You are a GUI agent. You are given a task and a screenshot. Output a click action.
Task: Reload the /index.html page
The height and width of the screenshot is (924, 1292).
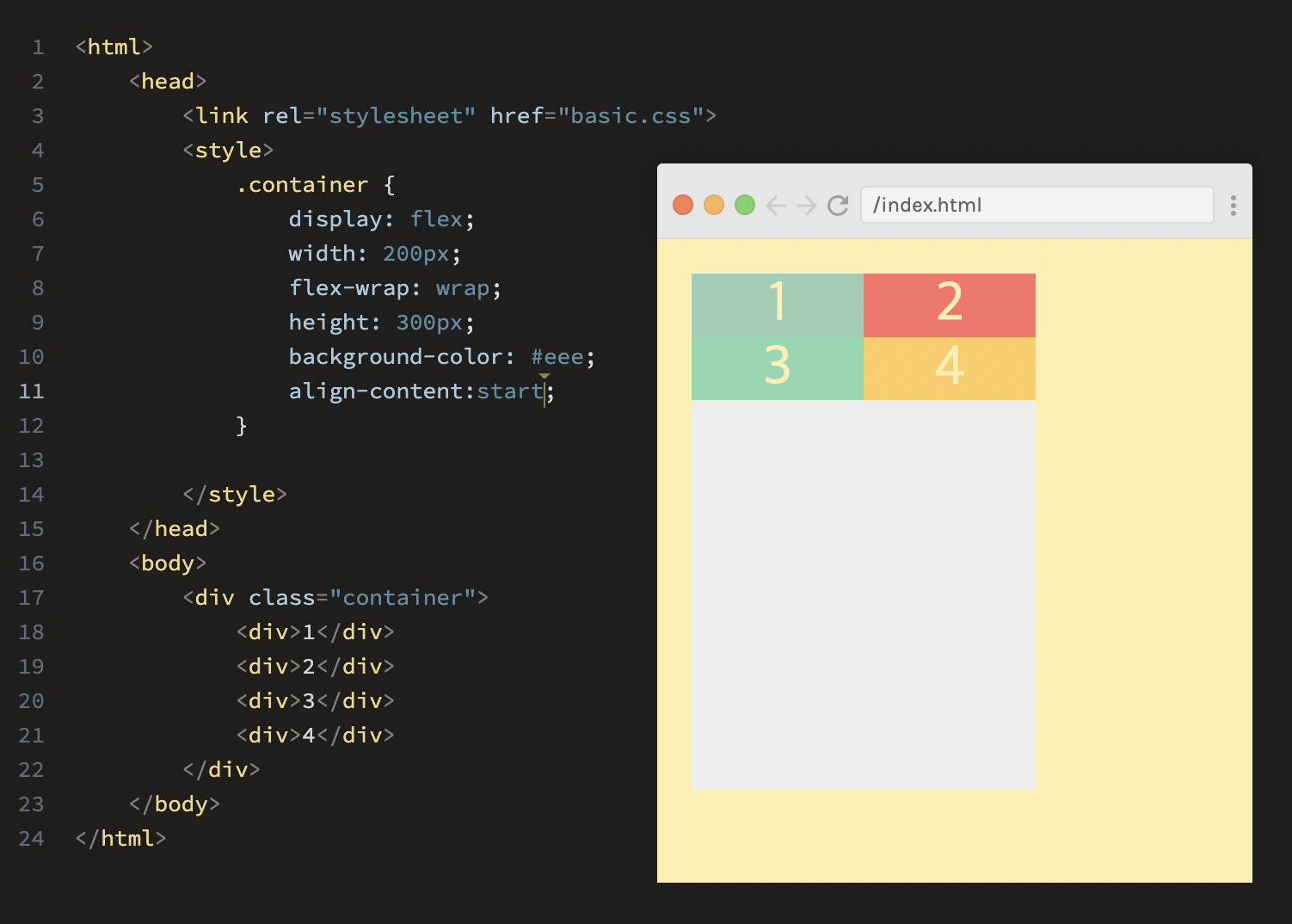click(838, 205)
